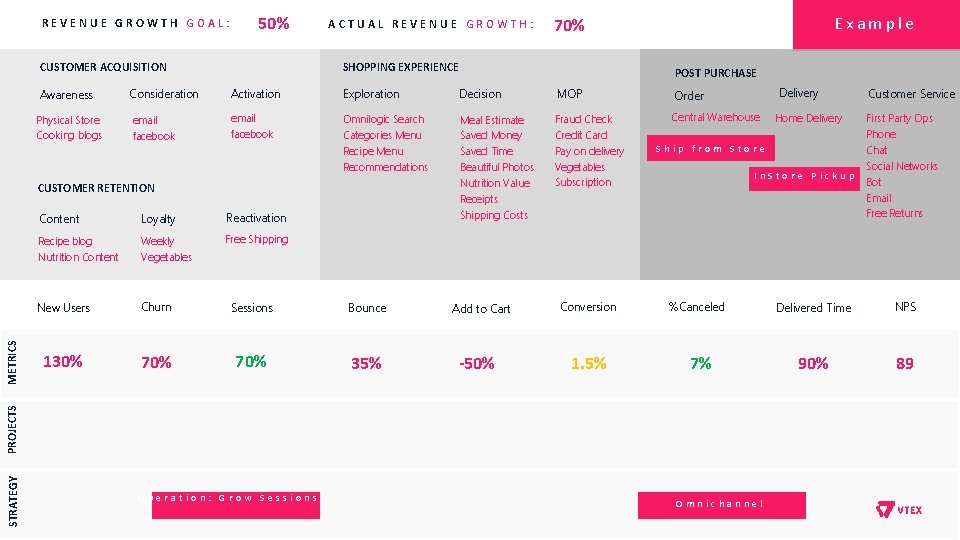The image size is (960, 540).
Task: Click the Post Purchase section heading
Action: click(715, 73)
